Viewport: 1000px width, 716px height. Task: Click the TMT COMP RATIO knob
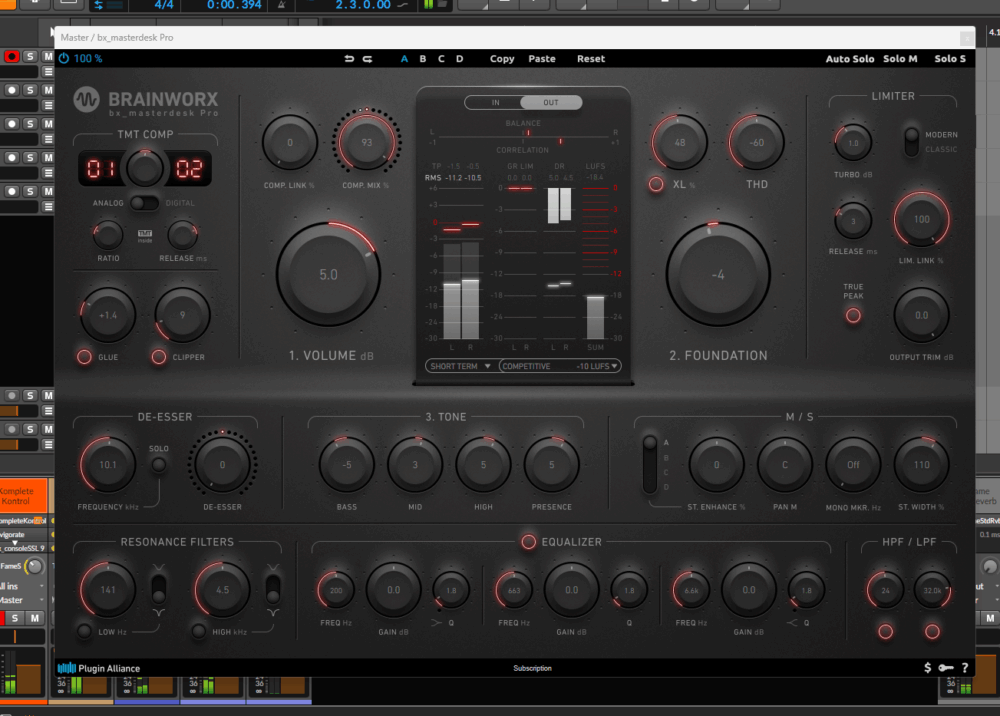pyautogui.click(x=108, y=235)
